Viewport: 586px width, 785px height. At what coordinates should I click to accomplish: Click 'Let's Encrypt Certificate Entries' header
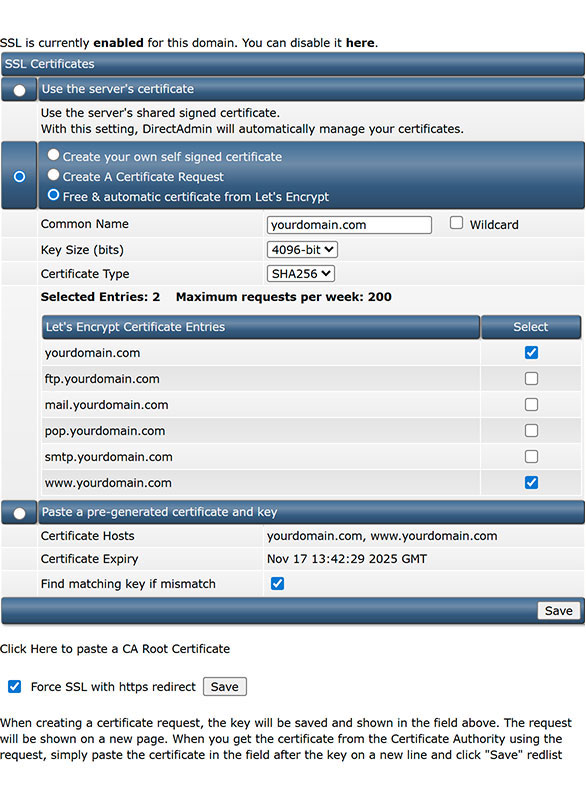261,327
